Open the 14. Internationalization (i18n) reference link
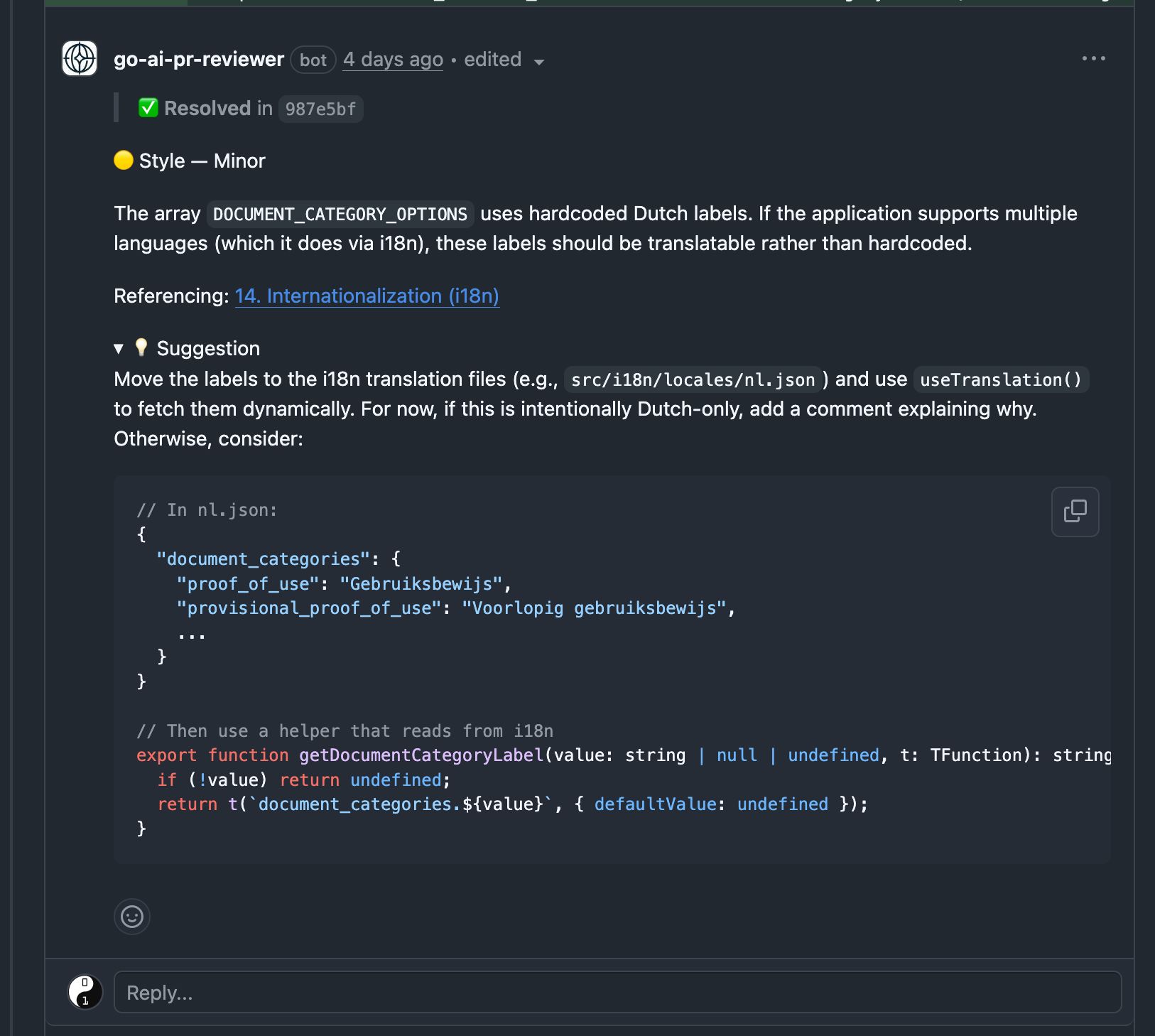1155x1036 pixels. [x=367, y=296]
